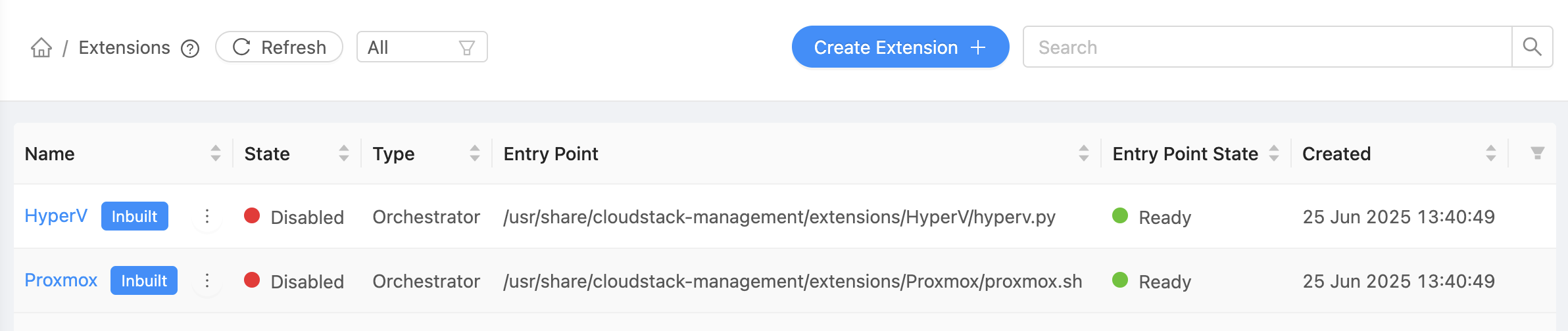This screenshot has width=1568, height=331.
Task: Click Extensions breadcrumb label
Action: pos(124,48)
